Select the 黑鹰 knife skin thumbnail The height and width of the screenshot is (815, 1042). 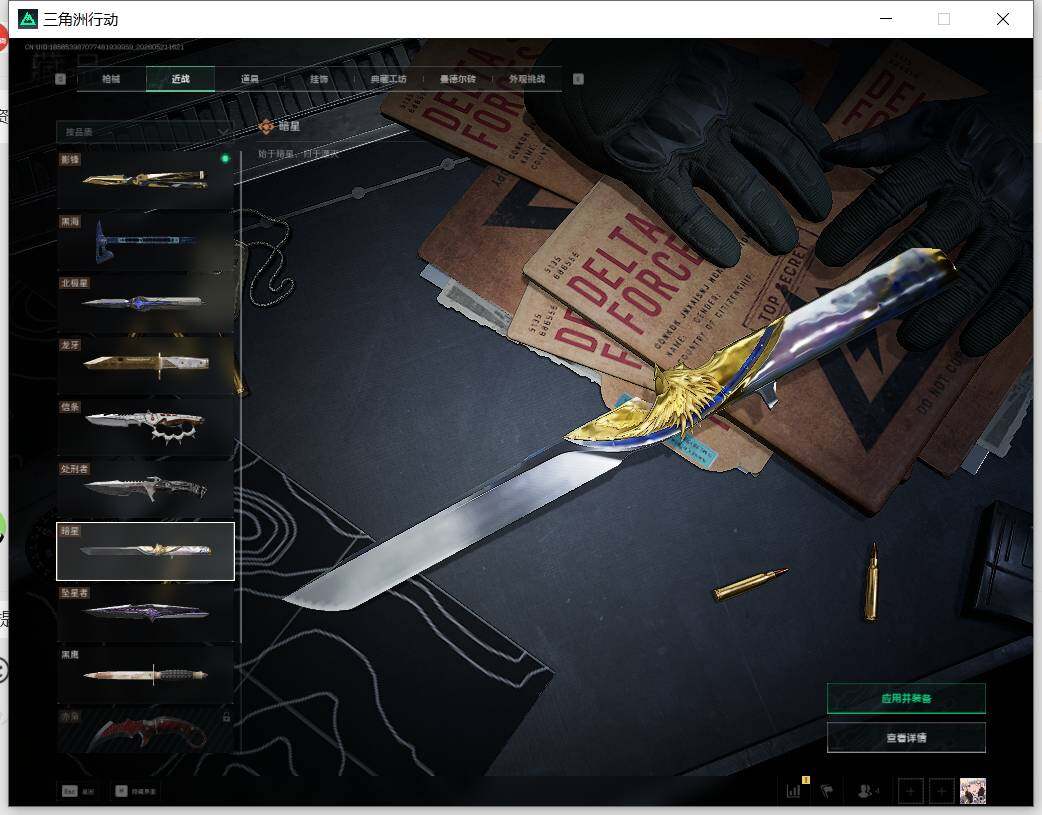[146, 675]
